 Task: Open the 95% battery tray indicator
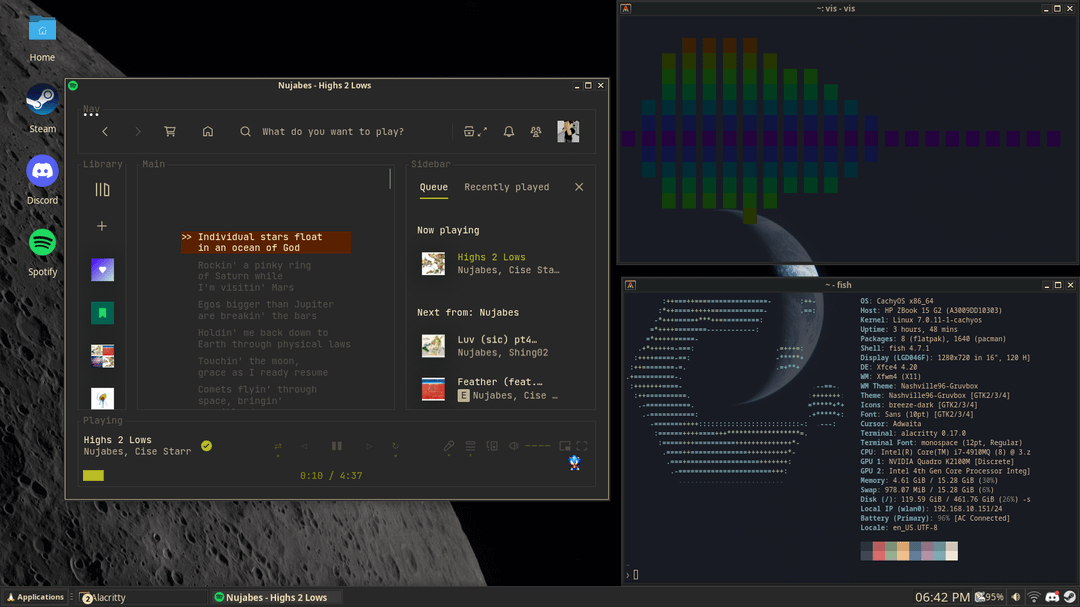click(989, 597)
